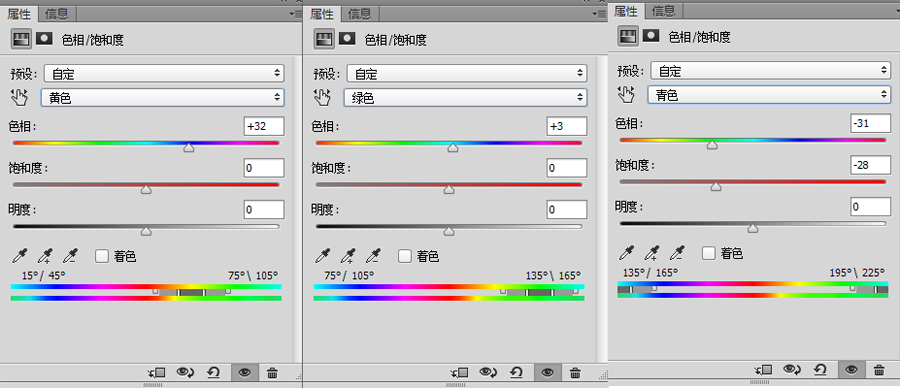Click saturation value field showing -28

(871, 165)
